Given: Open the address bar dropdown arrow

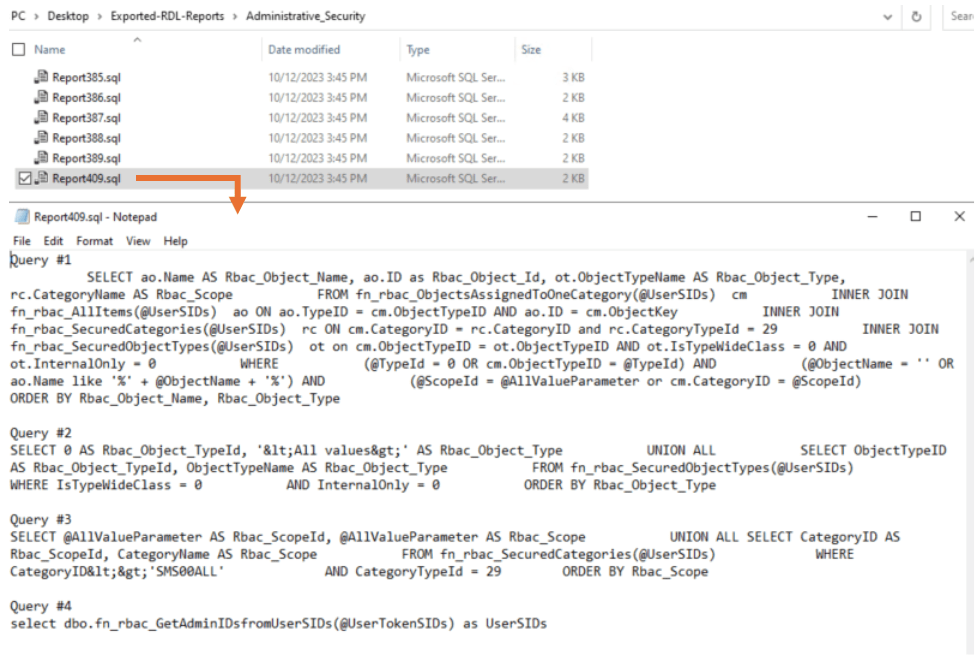Looking at the screenshot, I should click(887, 16).
